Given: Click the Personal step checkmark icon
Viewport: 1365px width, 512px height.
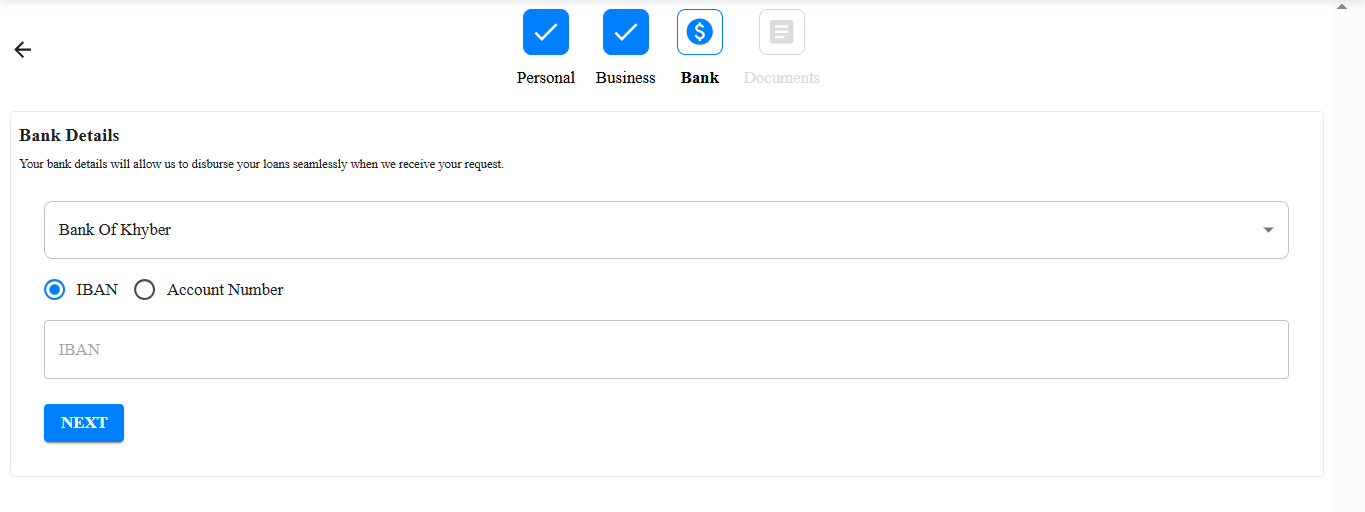Looking at the screenshot, I should coord(546,32).
